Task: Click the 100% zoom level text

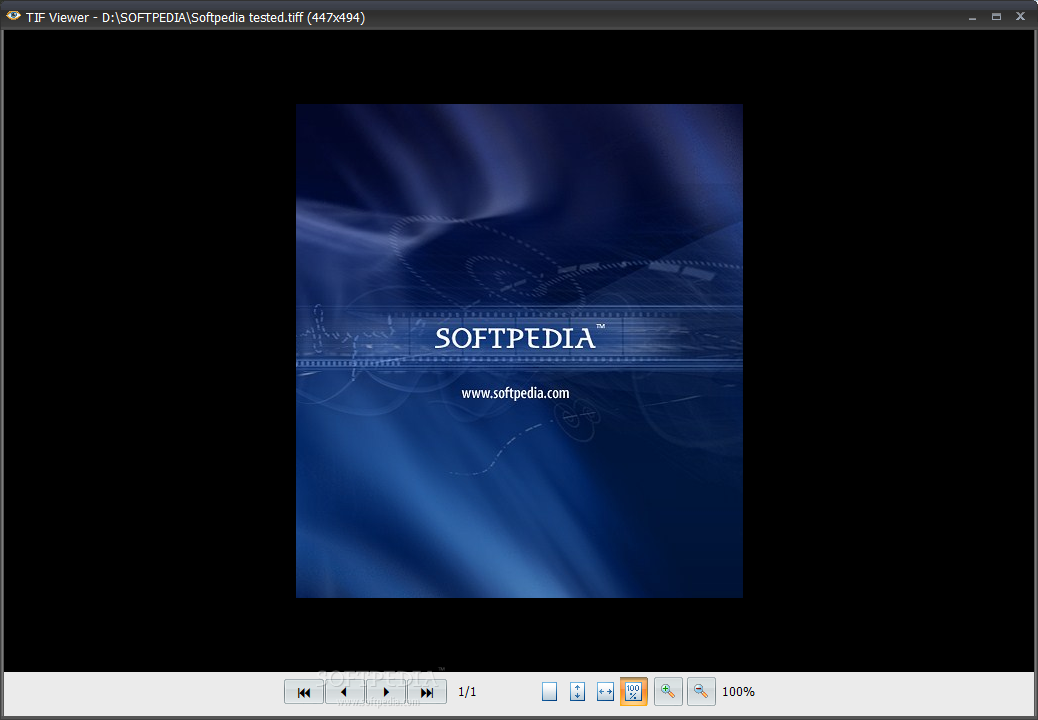Action: (x=738, y=692)
